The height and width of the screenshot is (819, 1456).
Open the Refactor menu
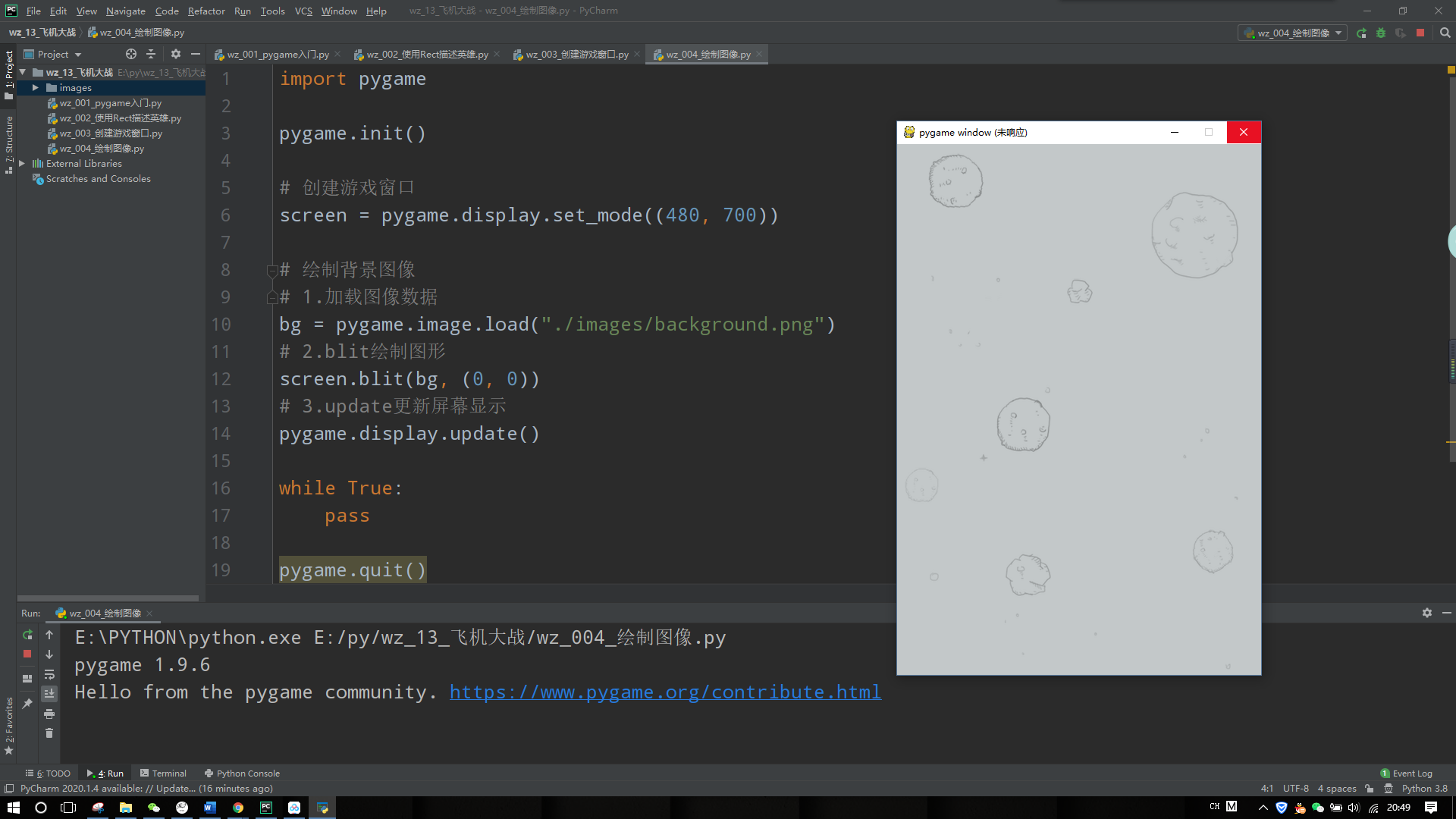(206, 11)
